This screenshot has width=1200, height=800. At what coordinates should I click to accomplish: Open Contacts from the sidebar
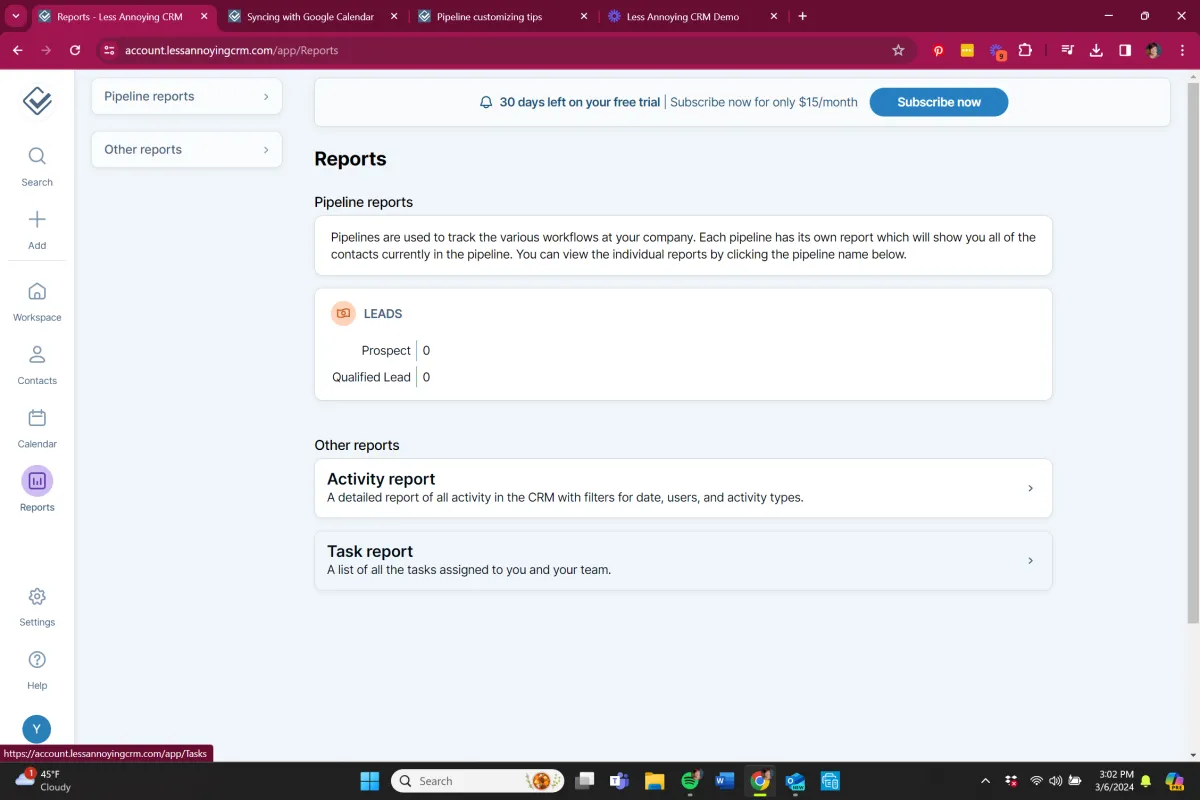(x=37, y=364)
